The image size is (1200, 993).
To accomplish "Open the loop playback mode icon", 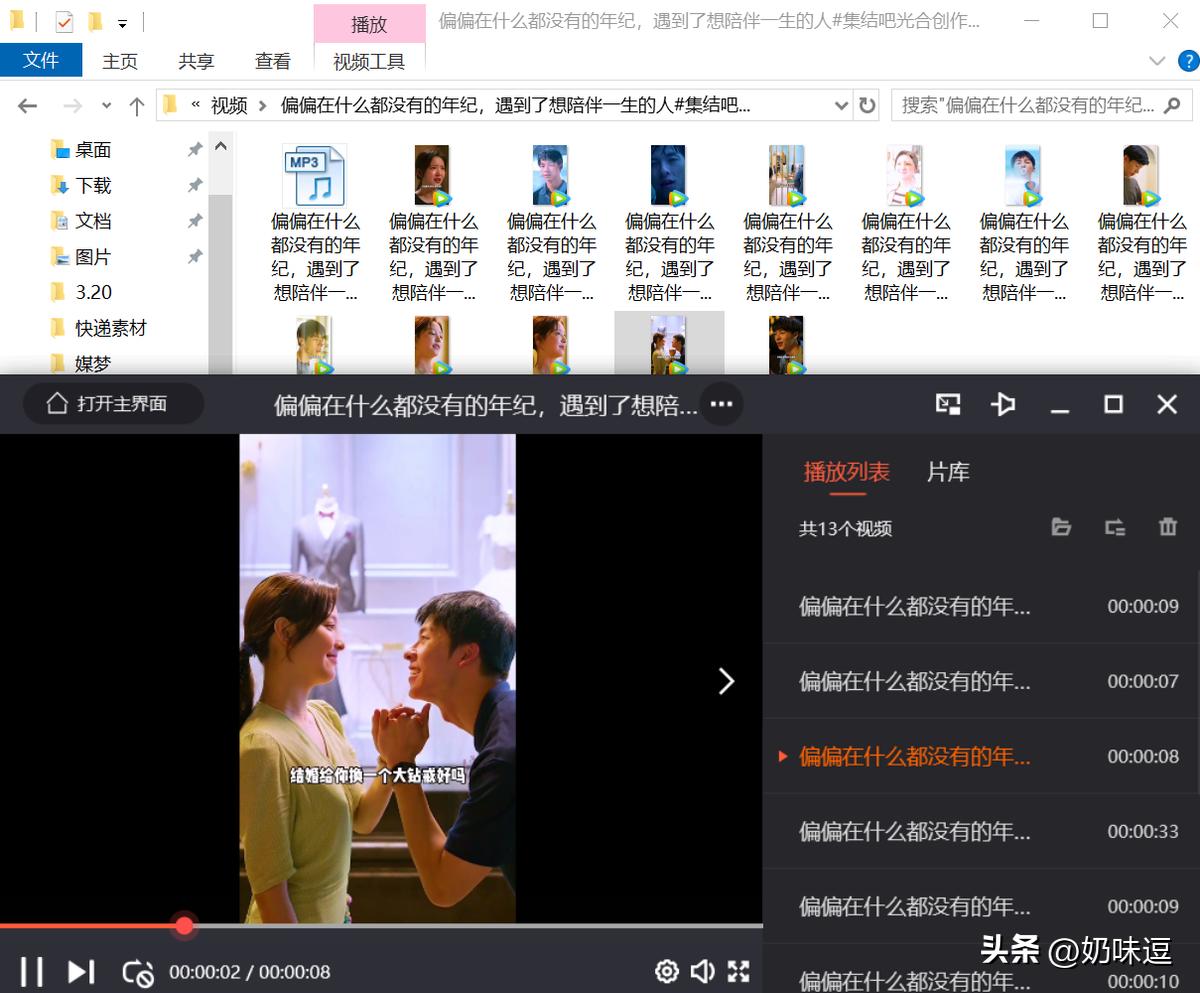I will click(140, 971).
